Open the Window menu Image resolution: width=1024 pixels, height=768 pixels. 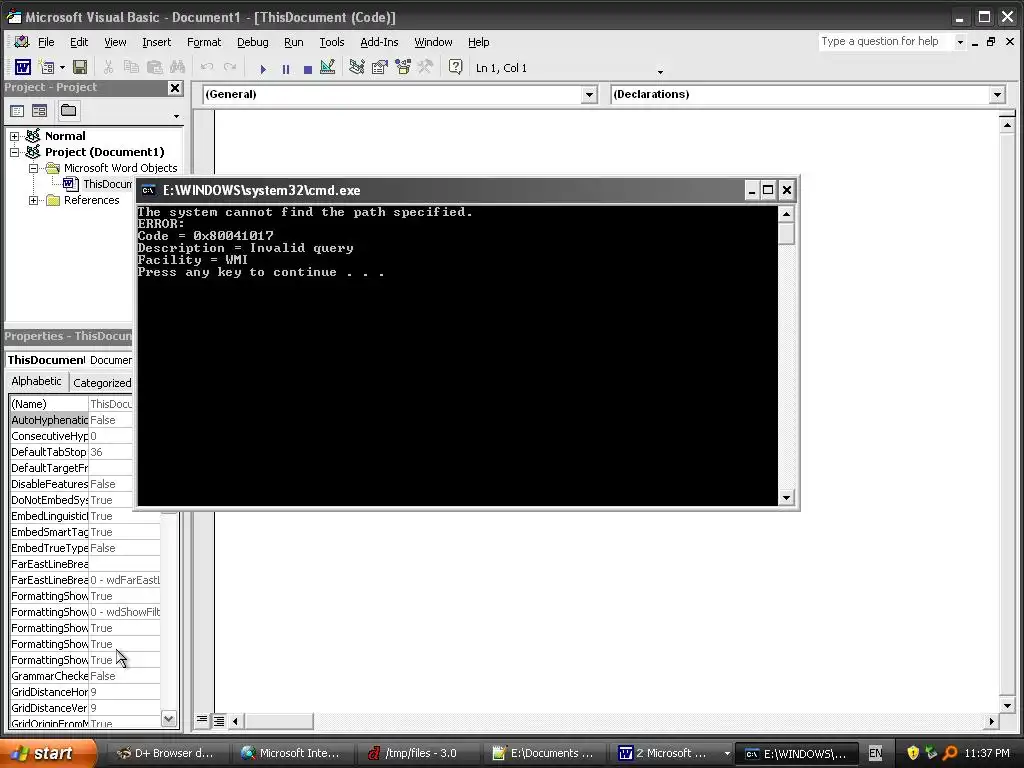coord(433,42)
